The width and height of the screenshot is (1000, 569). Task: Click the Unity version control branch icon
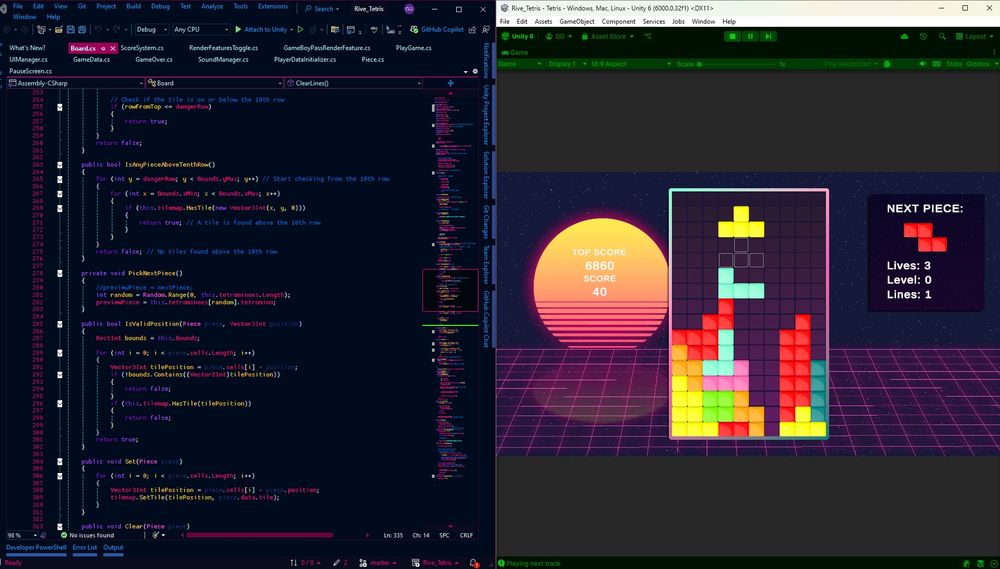647,36
